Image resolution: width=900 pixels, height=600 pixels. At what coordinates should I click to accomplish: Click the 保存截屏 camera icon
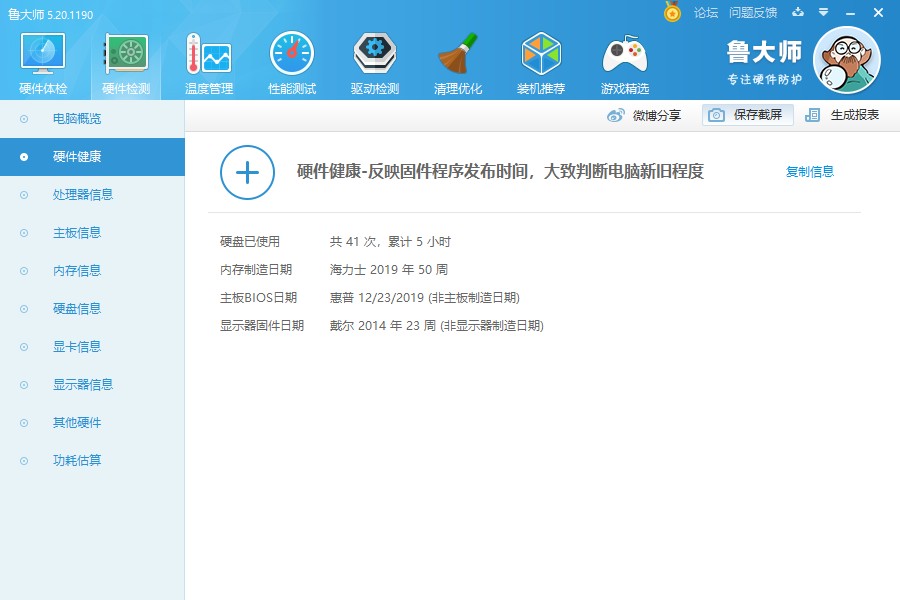point(718,115)
